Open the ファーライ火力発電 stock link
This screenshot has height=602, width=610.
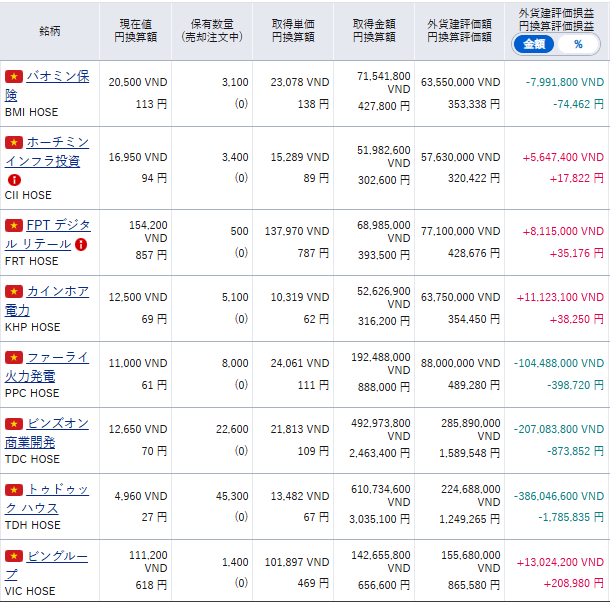coord(57,357)
